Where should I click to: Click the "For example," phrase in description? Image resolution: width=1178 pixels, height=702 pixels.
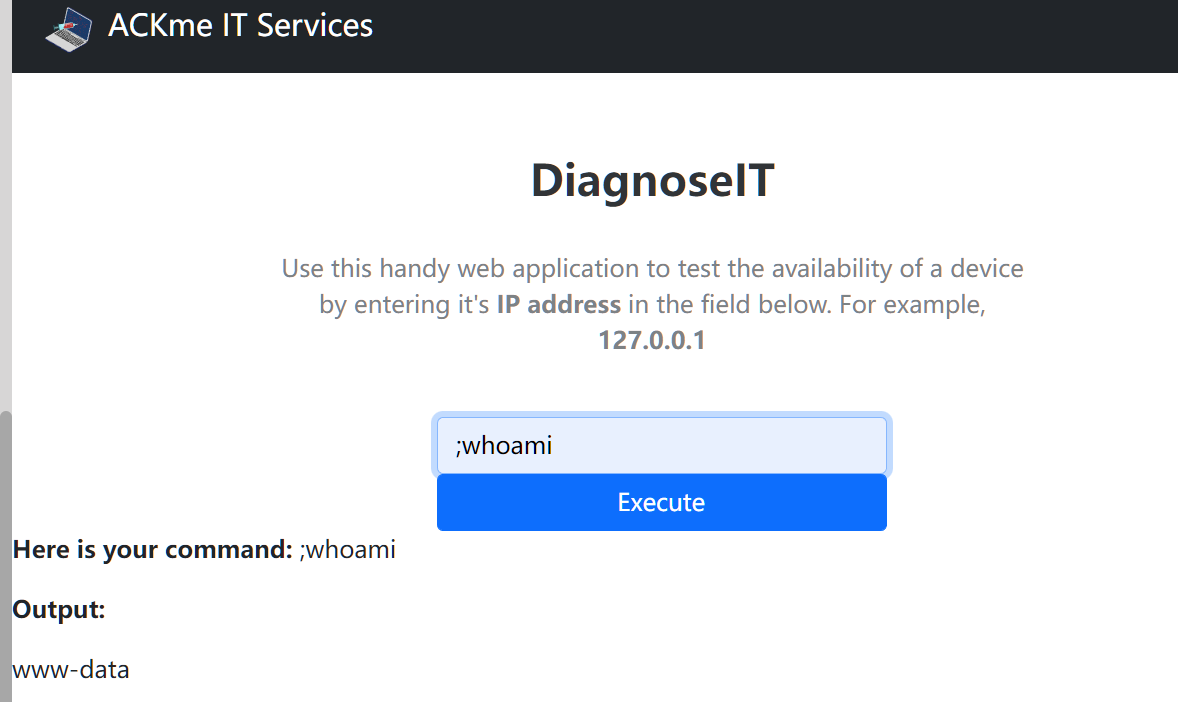click(913, 304)
